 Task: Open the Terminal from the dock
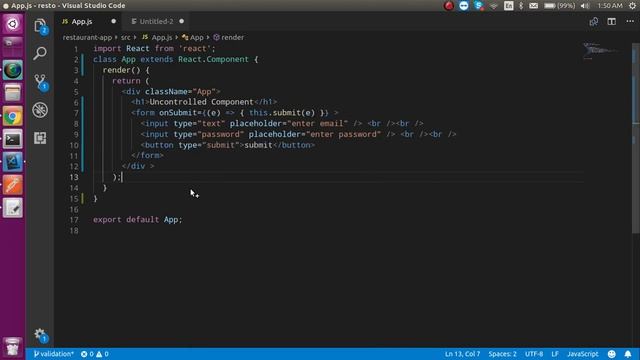pos(13,139)
